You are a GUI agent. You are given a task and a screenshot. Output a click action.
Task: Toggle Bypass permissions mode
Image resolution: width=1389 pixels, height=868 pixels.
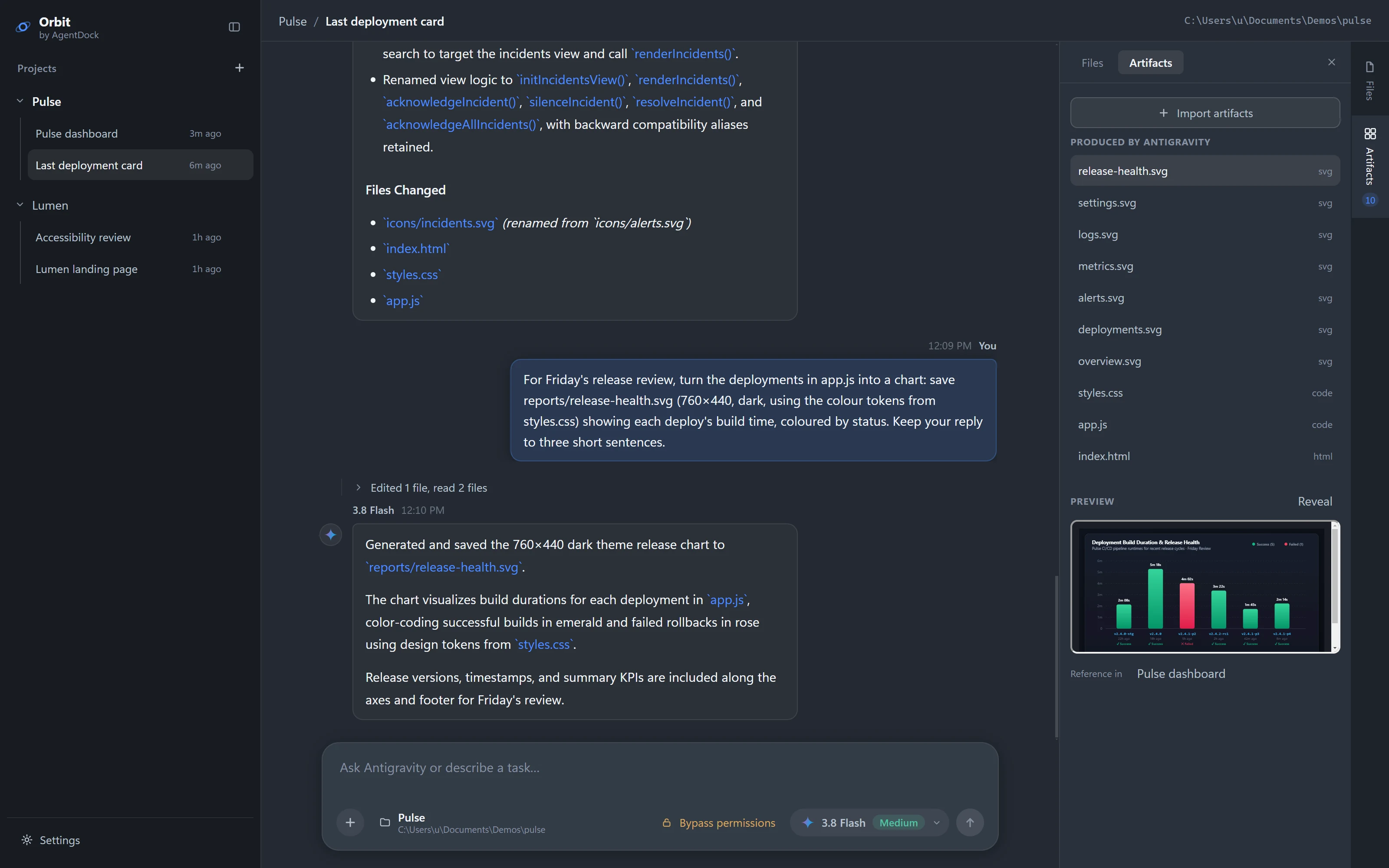click(719, 822)
